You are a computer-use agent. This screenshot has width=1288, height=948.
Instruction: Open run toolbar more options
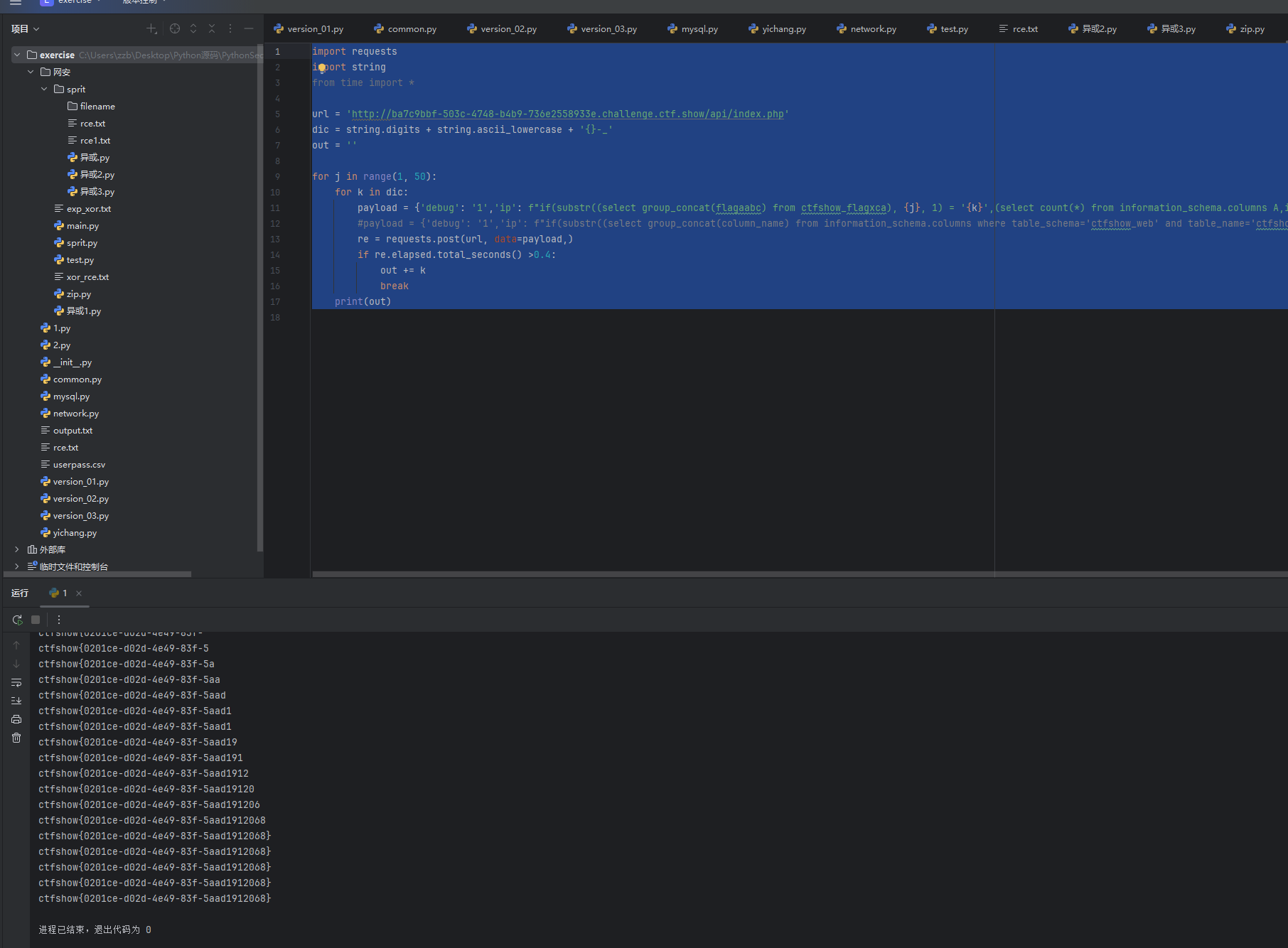(x=59, y=620)
